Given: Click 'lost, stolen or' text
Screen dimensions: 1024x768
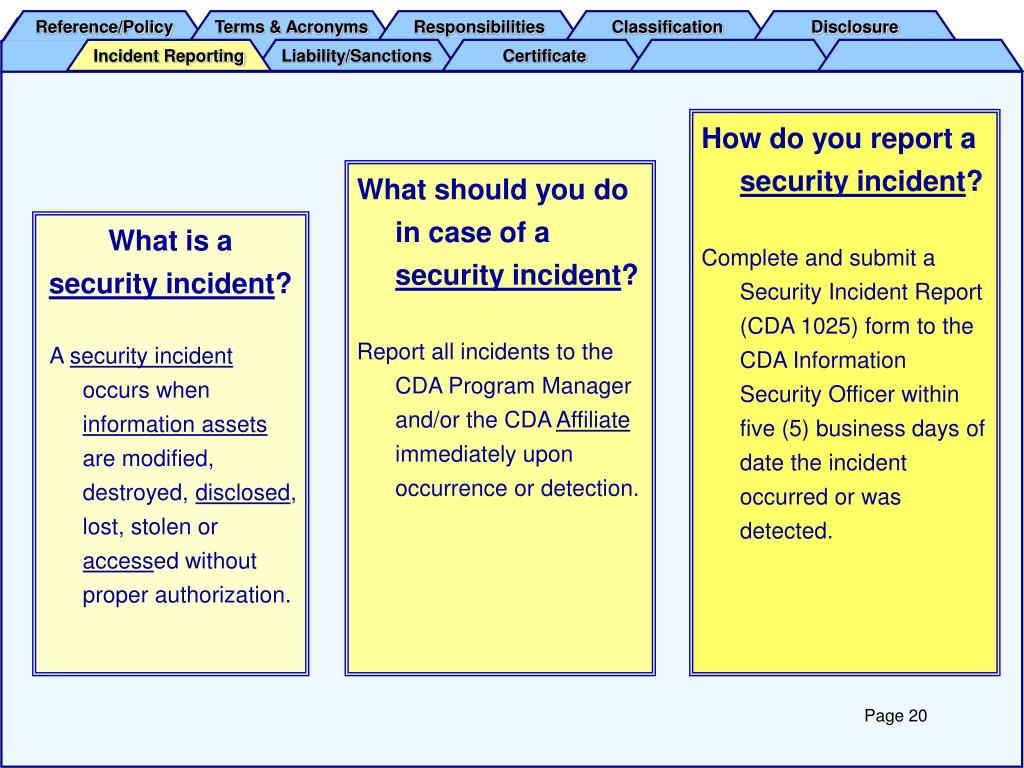Looking at the screenshot, I should coord(150,527).
